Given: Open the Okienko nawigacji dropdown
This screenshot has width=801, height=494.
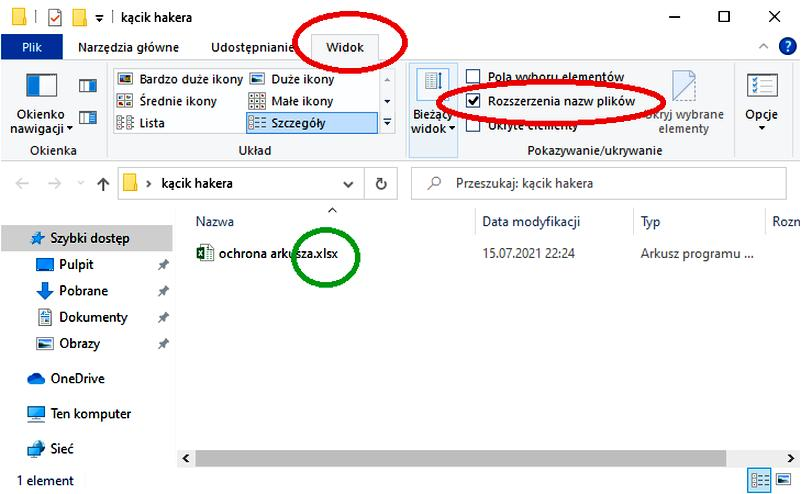Looking at the screenshot, I should pyautogui.click(x=41, y=104).
